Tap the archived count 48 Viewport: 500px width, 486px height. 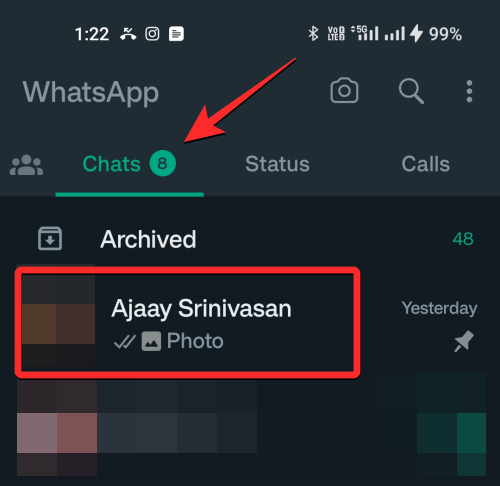(463, 239)
